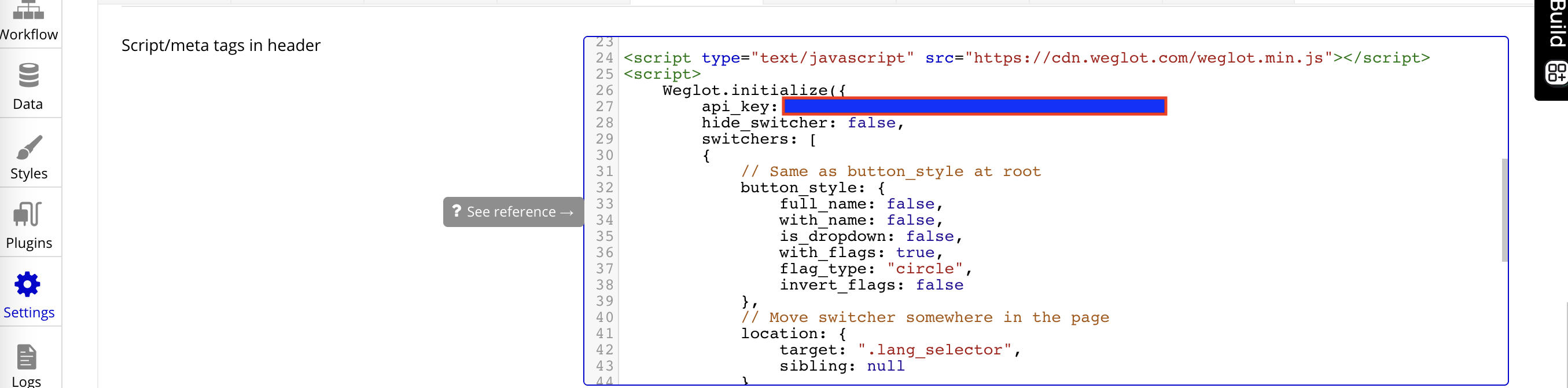The width and height of the screenshot is (1568, 388).
Task: Click the 'is_dropdown: false' line
Action: (871, 236)
